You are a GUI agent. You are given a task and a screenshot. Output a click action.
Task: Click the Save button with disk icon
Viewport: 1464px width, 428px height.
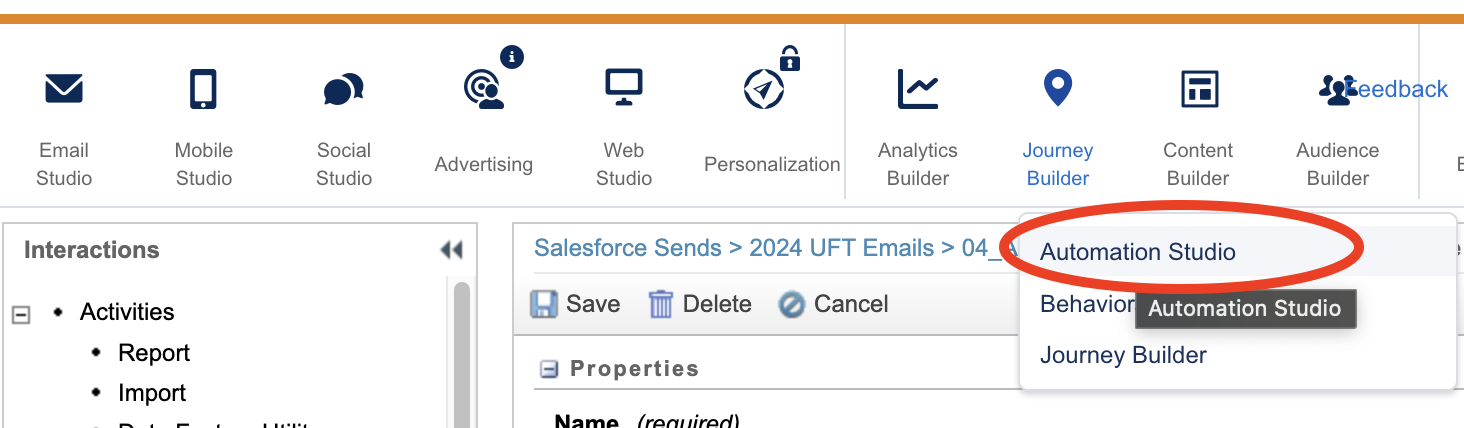point(575,304)
